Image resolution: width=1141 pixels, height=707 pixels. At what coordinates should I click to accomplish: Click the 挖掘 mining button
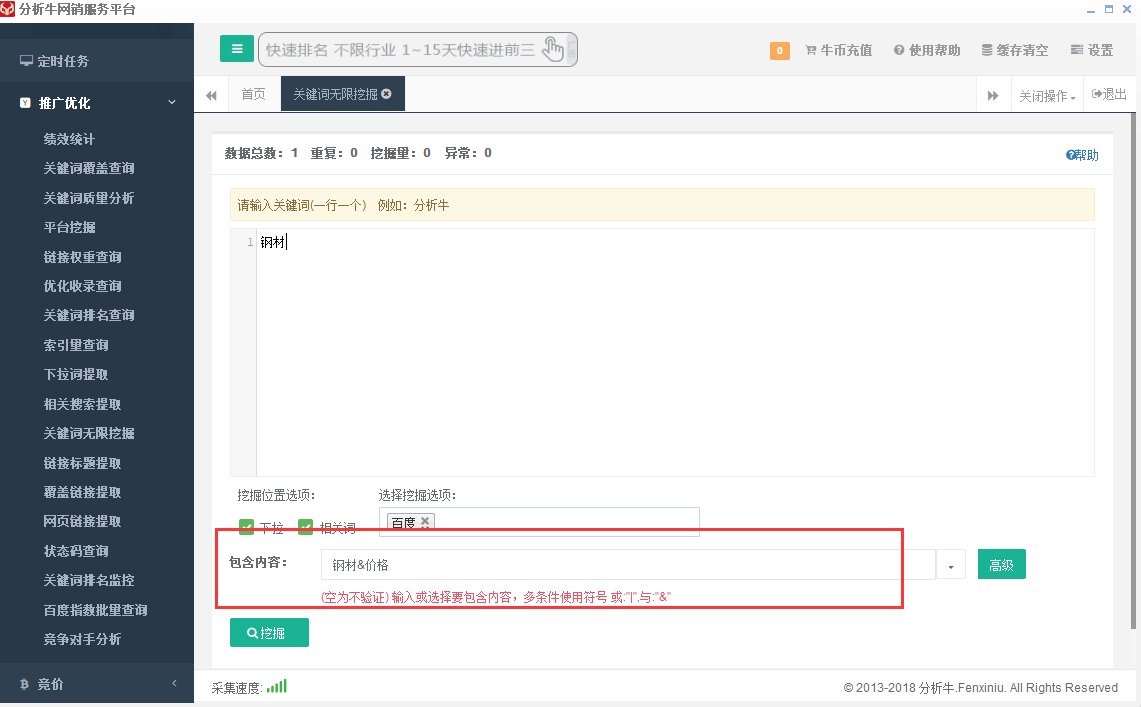click(269, 632)
